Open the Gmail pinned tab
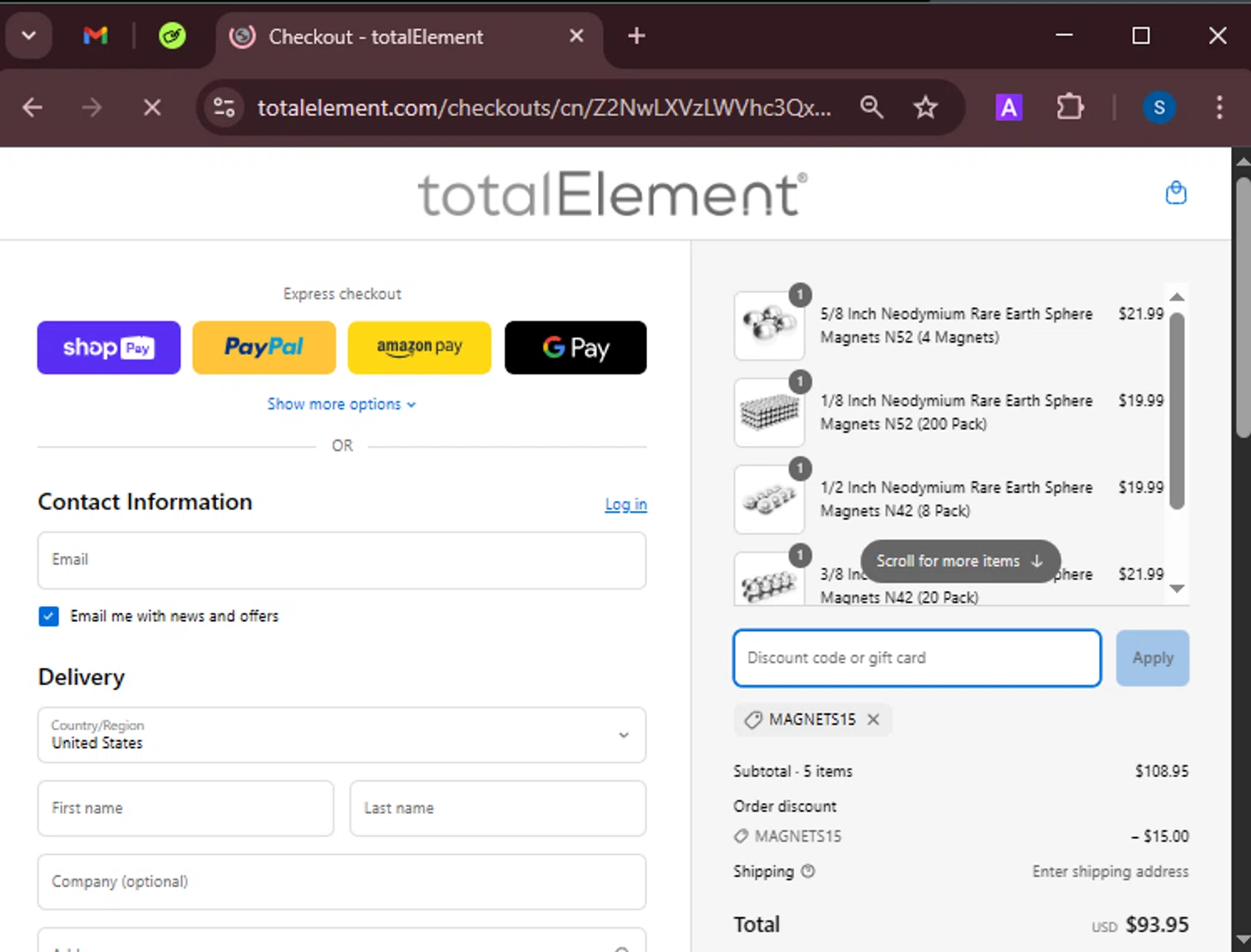 (x=96, y=36)
